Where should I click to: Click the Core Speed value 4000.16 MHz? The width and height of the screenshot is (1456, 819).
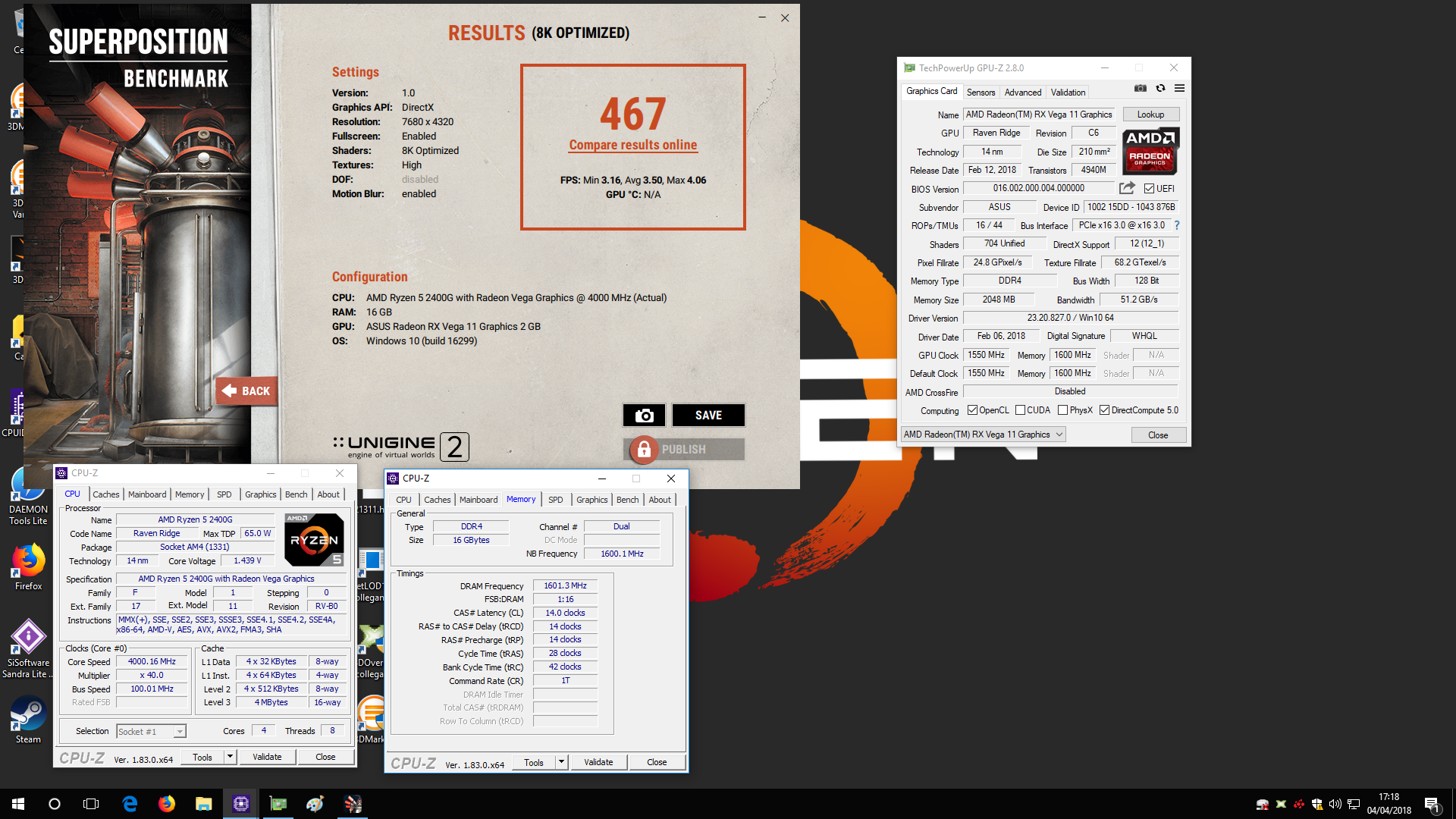152,661
